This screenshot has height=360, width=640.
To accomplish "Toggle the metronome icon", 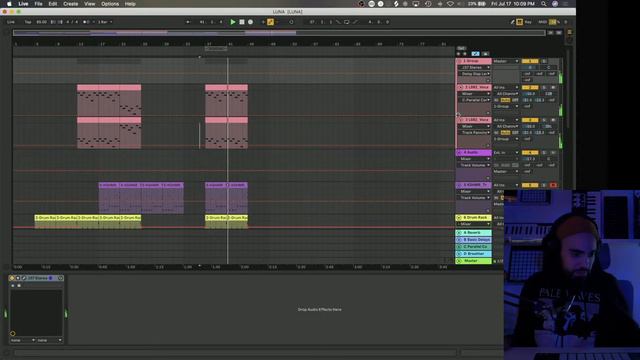I will tap(86, 22).
